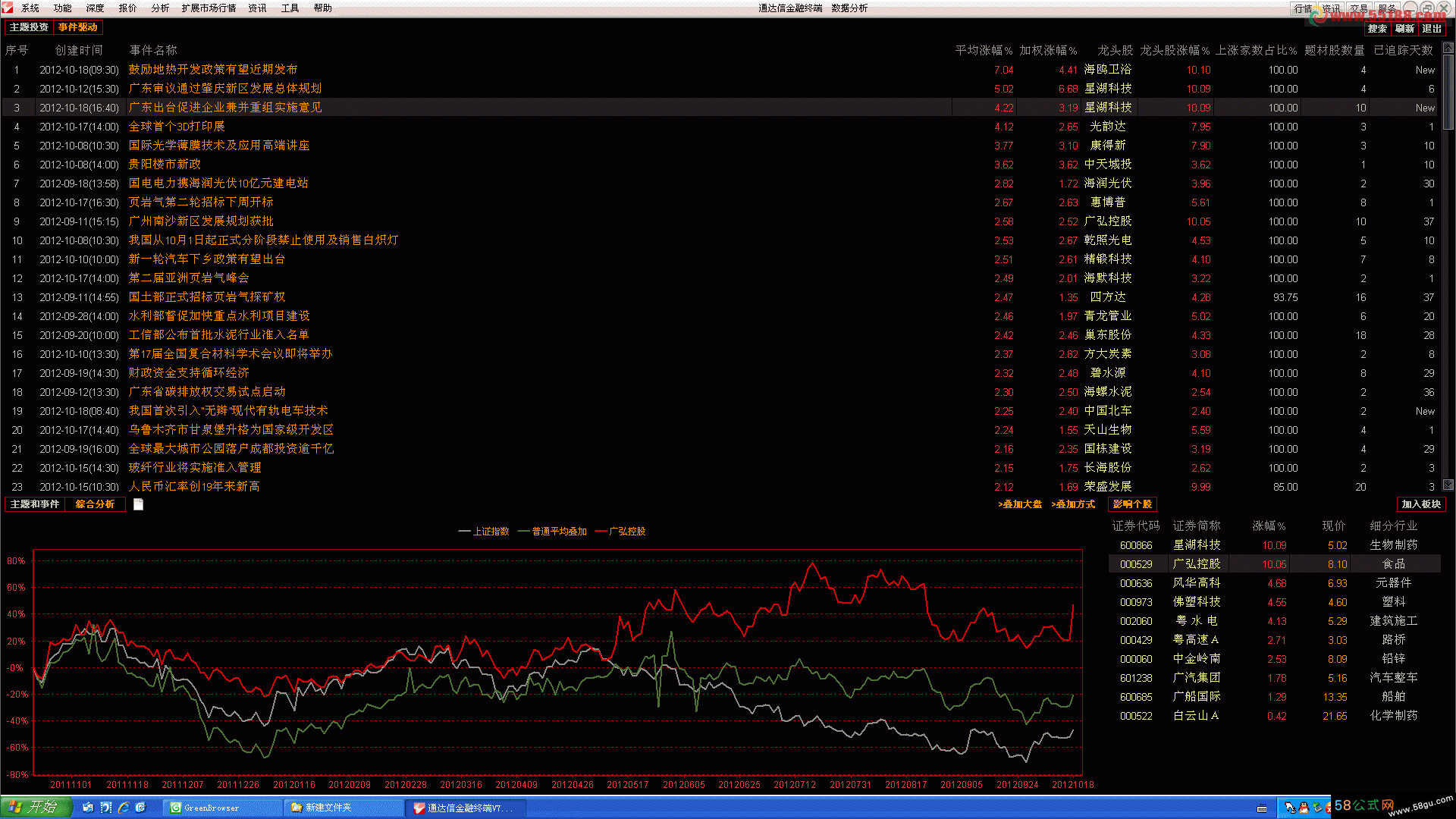Switch to the 主题和事件 tab

[x=35, y=504]
